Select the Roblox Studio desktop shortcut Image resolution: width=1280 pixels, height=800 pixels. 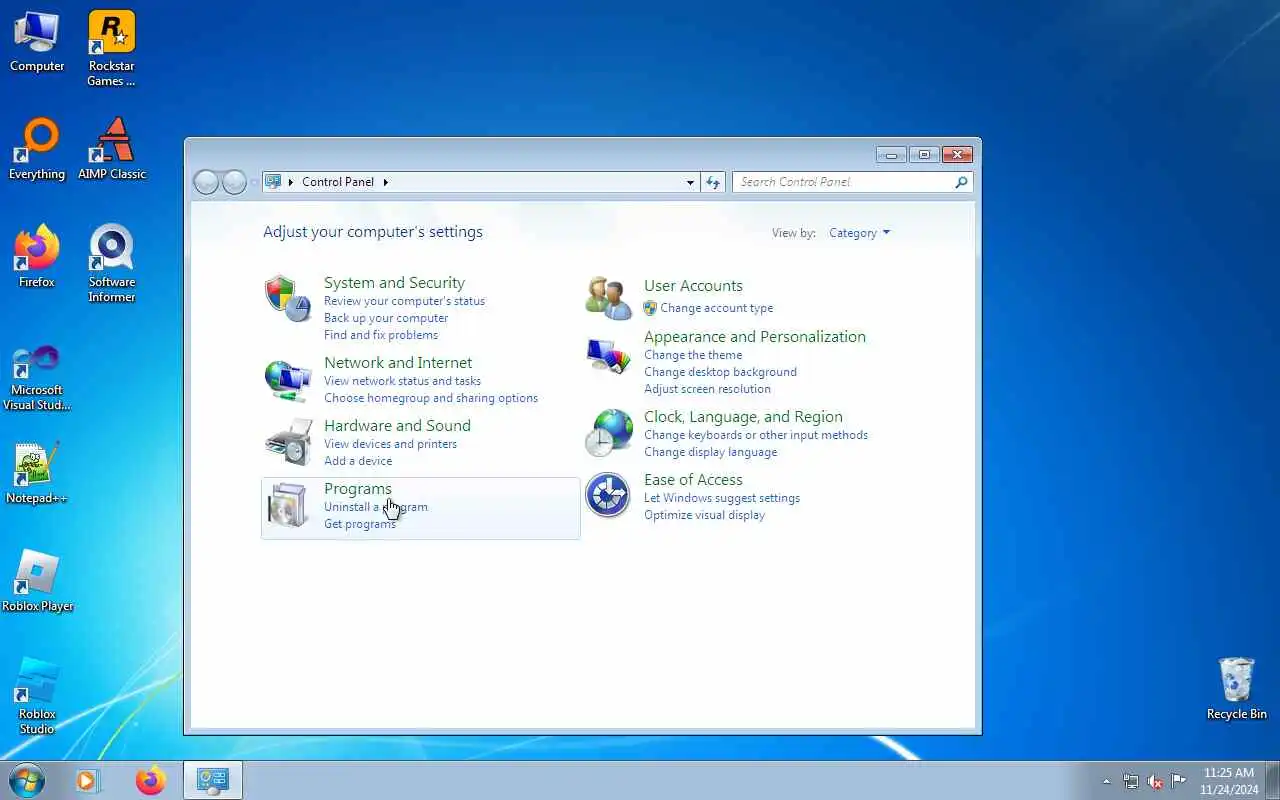click(37, 696)
